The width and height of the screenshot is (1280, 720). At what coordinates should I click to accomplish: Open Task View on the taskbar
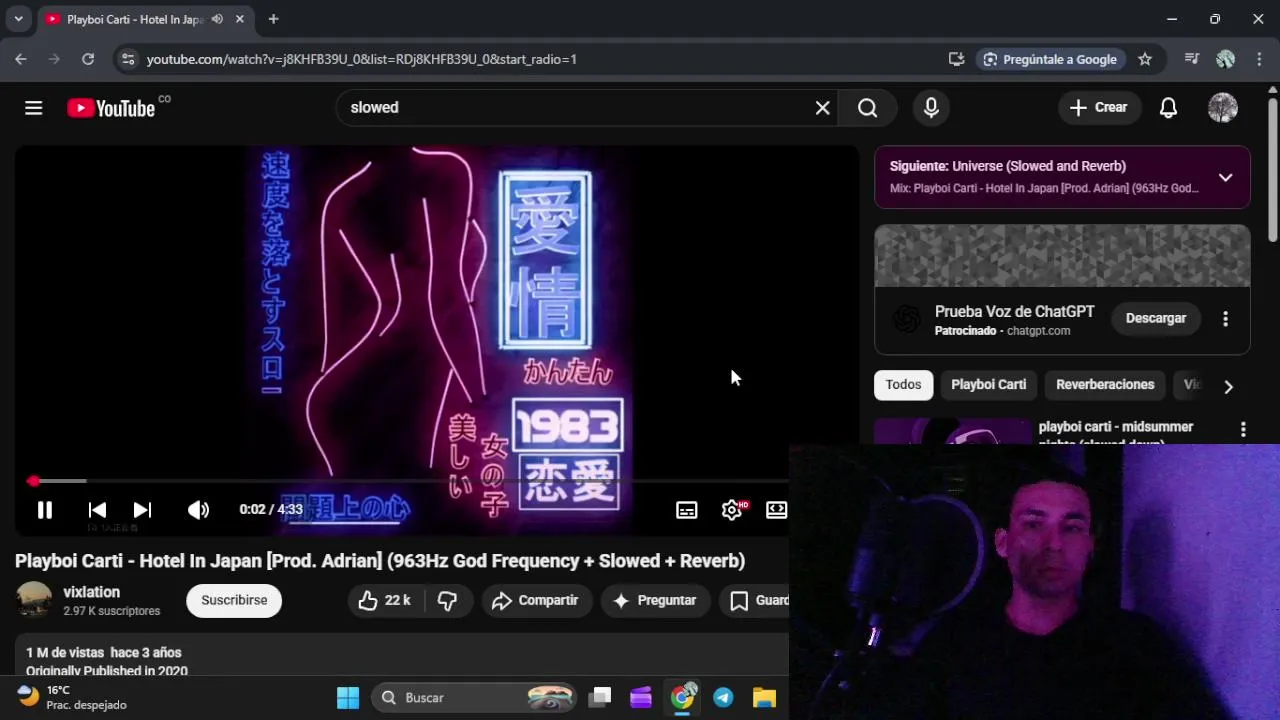click(x=599, y=698)
